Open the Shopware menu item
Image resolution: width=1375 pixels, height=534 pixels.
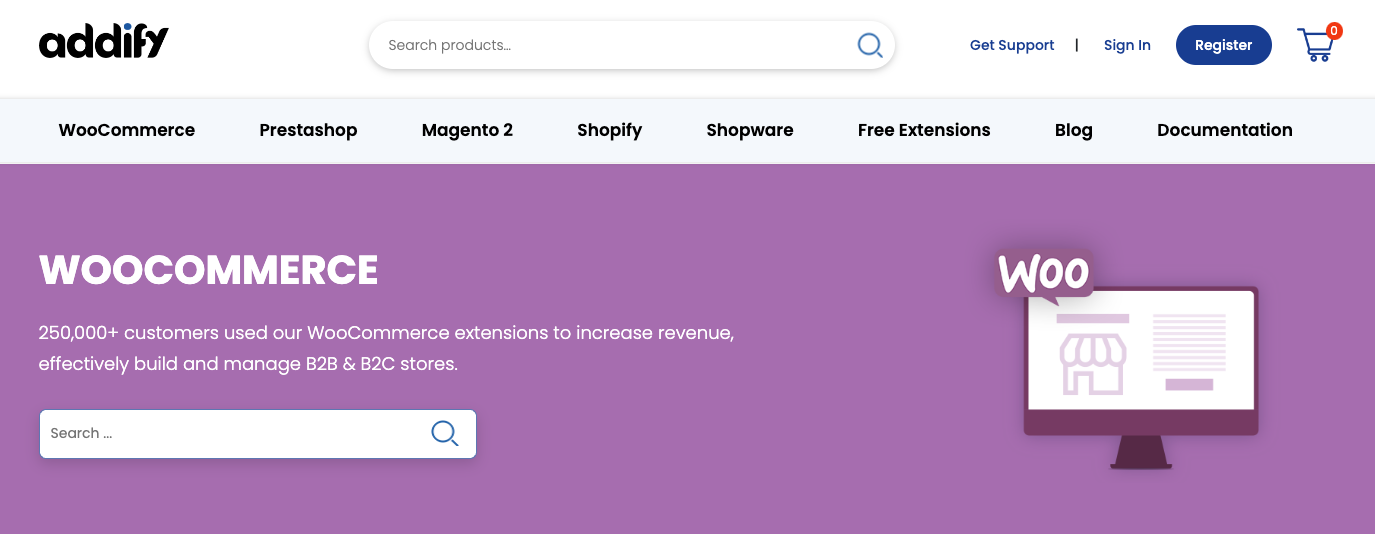pyautogui.click(x=750, y=130)
